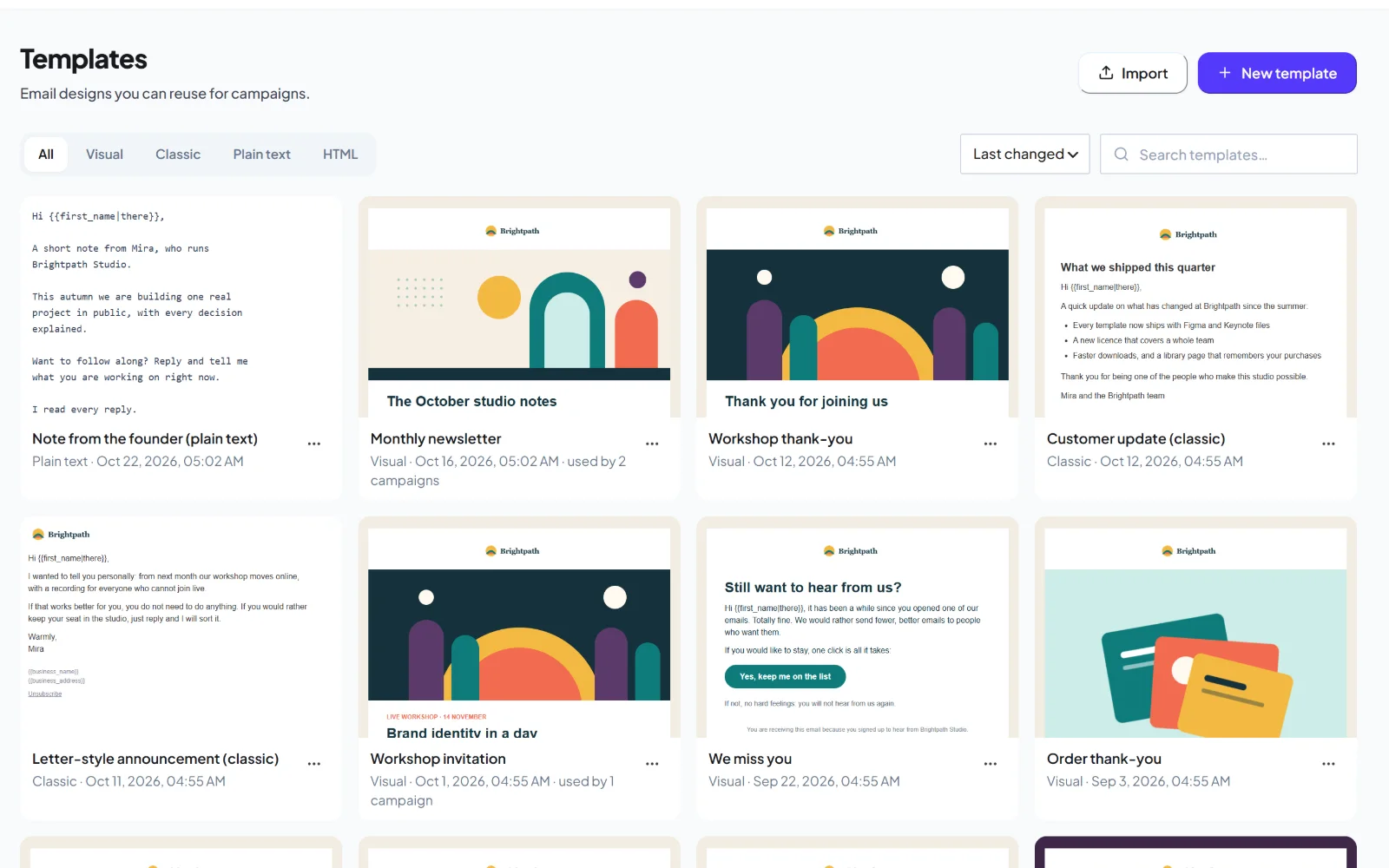1389x868 pixels.
Task: Show All templates tab
Action: click(x=46, y=155)
